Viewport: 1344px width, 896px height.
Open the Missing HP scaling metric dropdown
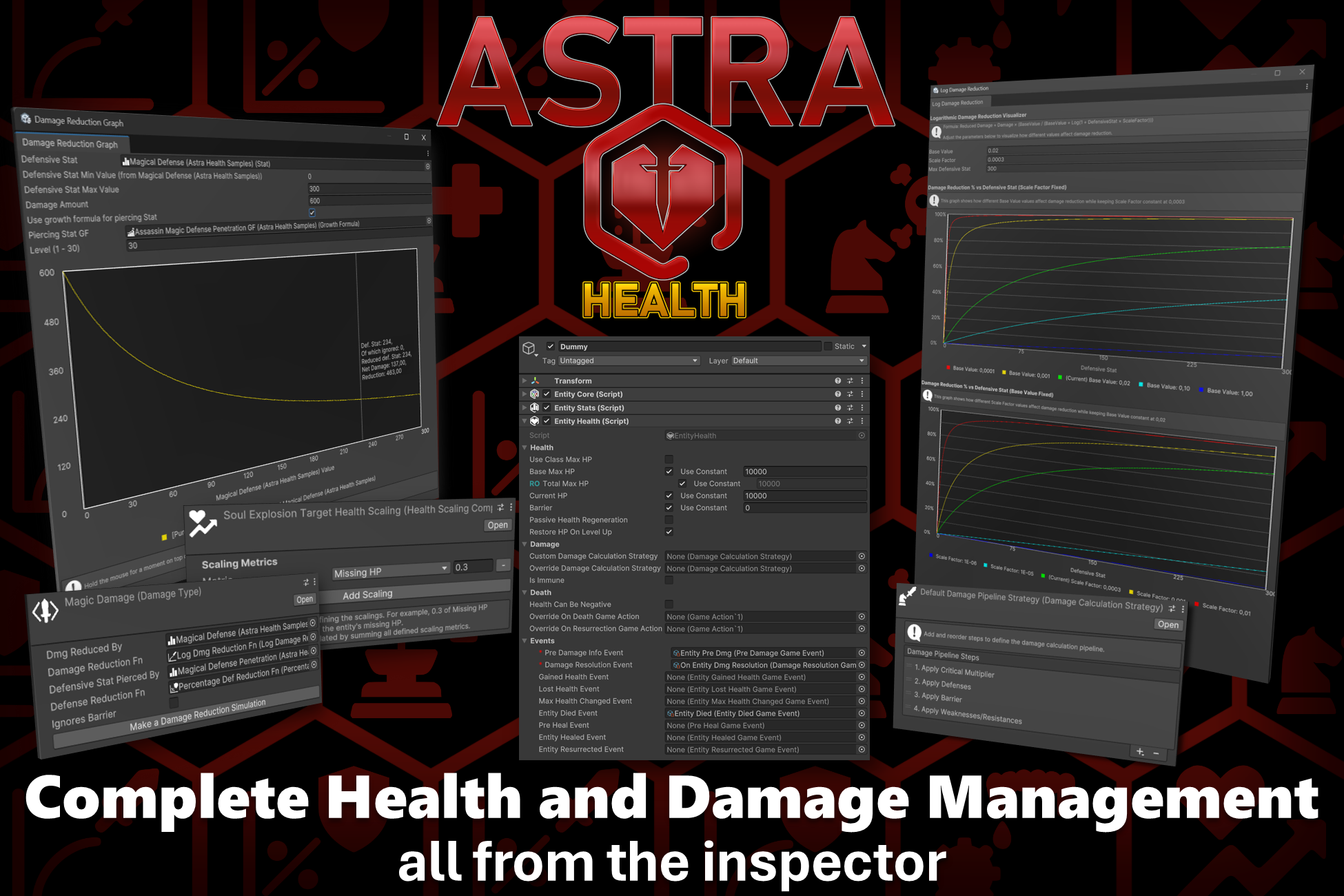click(390, 571)
